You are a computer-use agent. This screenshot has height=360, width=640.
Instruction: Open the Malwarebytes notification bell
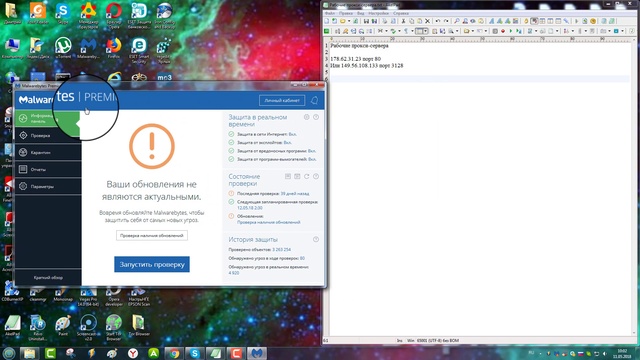pos(314,100)
